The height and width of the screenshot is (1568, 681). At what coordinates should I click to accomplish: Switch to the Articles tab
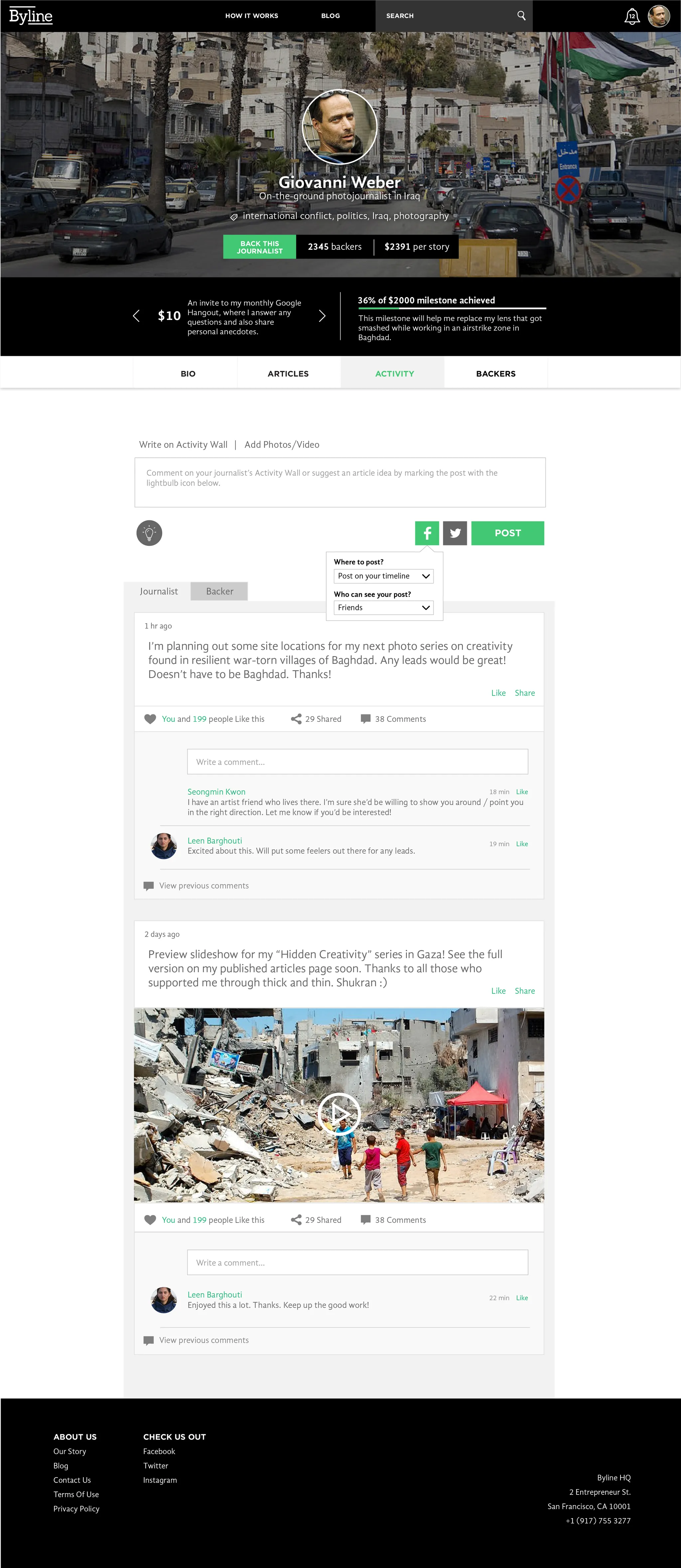(x=289, y=374)
